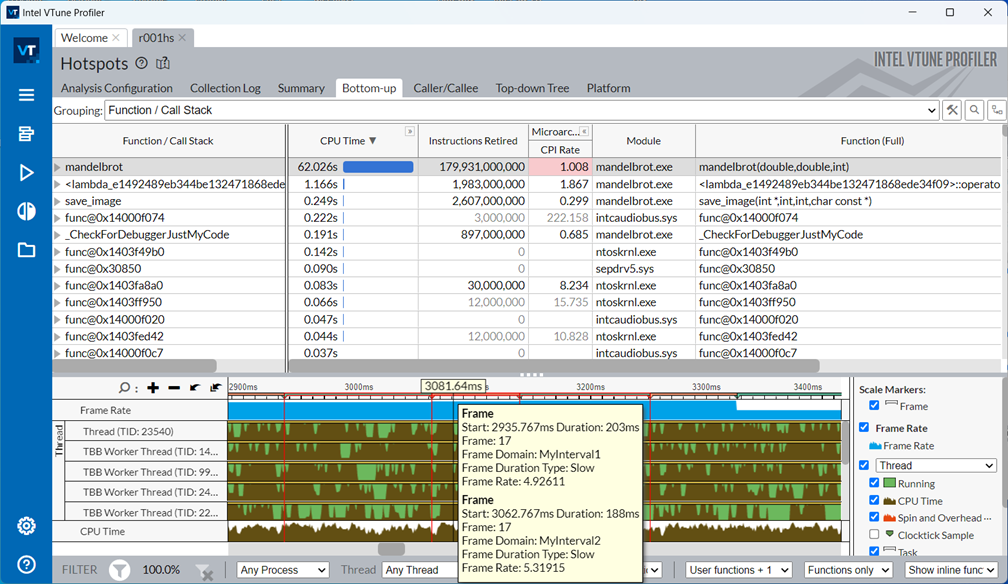This screenshot has width=1008, height=584.
Task: Open the Compare results icon in sidebar
Action: [x=26, y=211]
